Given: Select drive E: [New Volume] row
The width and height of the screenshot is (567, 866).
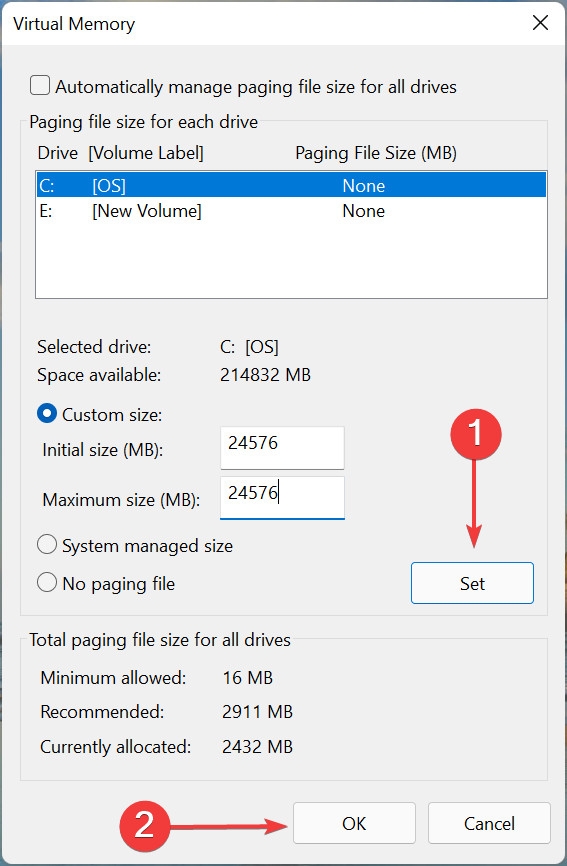Looking at the screenshot, I should click(292, 210).
